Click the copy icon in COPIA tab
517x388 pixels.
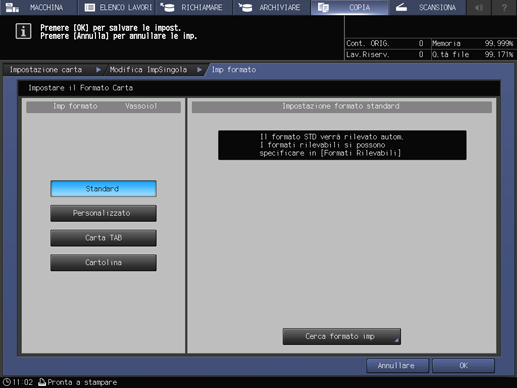coord(323,7)
